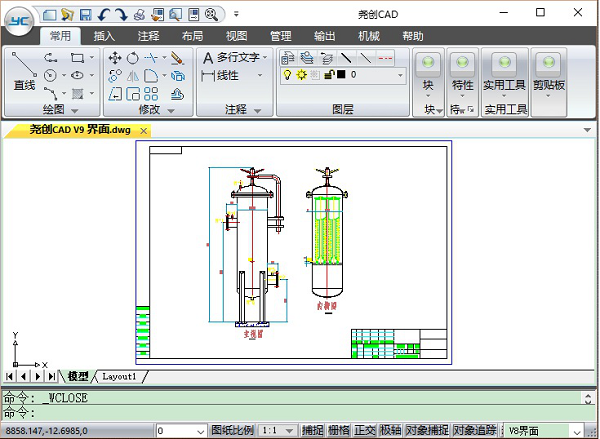This screenshot has height=439, width=600.
Task: Toggle 栅格 grid display in status bar
Action: click(339, 430)
